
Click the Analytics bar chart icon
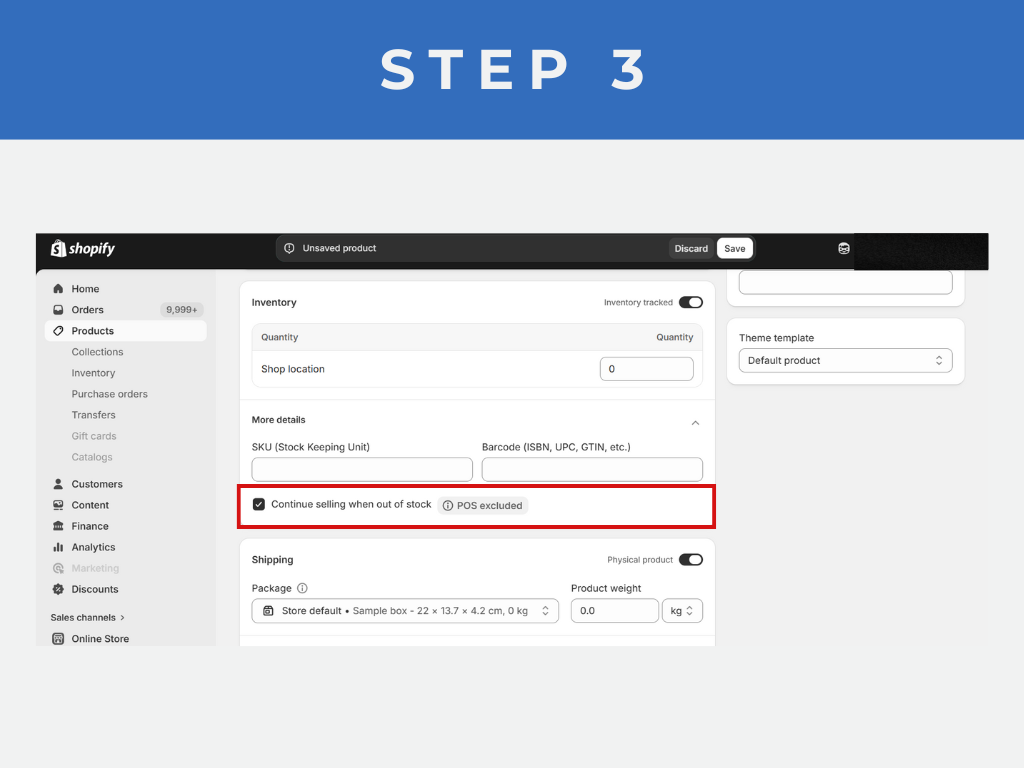coord(58,547)
